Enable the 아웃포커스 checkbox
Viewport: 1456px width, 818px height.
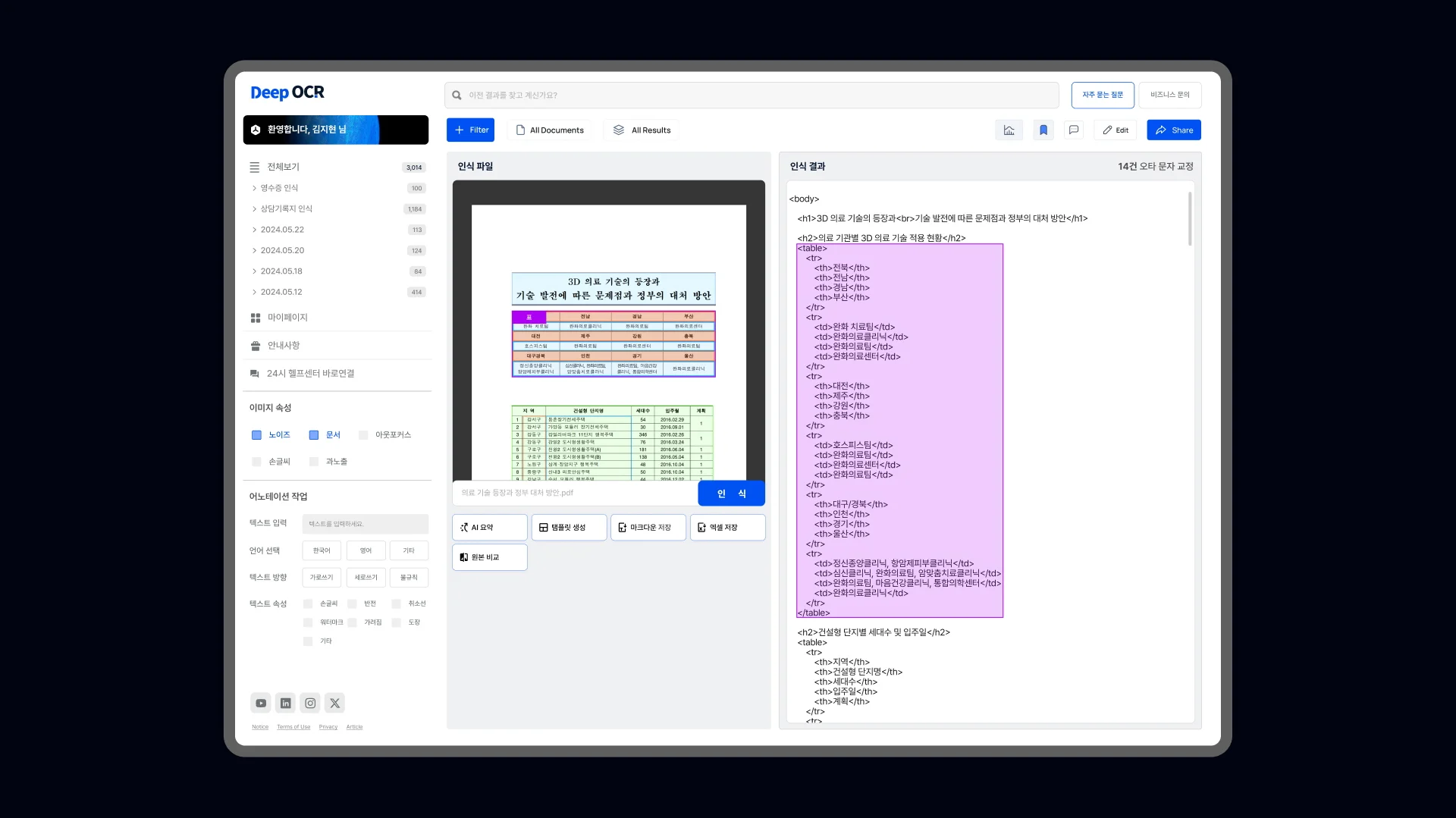click(x=363, y=435)
